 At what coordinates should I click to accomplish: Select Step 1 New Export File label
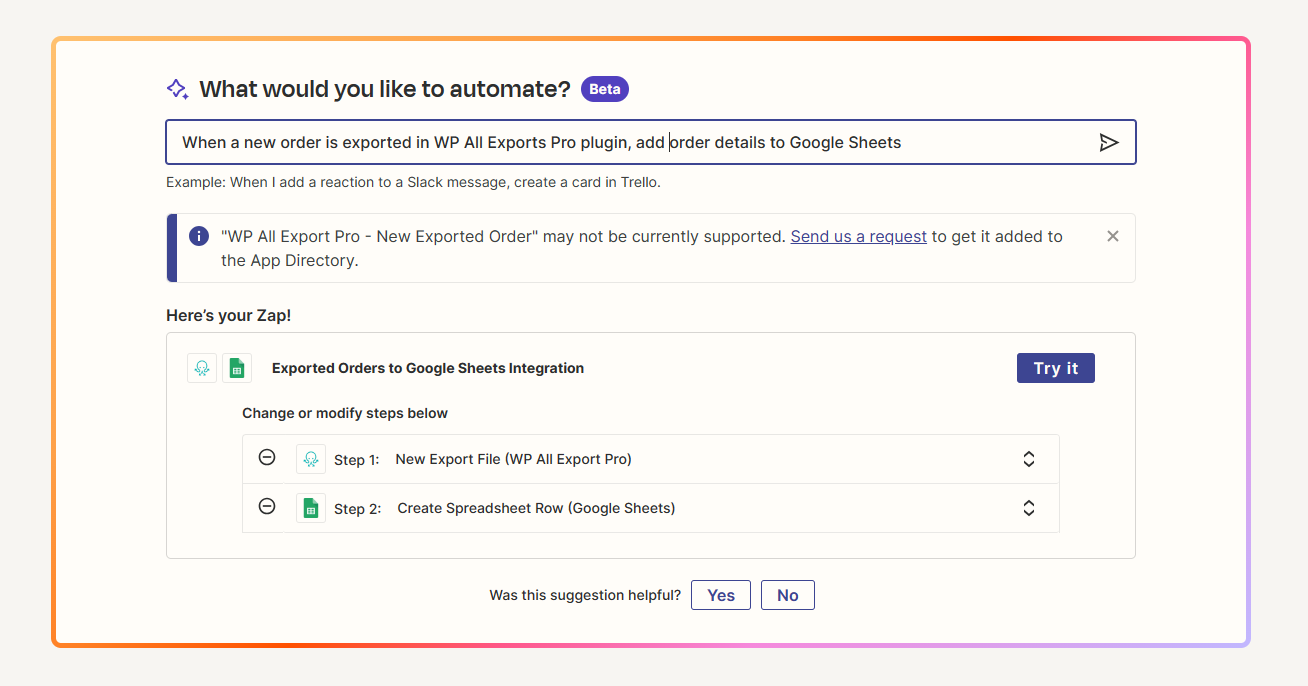(513, 459)
